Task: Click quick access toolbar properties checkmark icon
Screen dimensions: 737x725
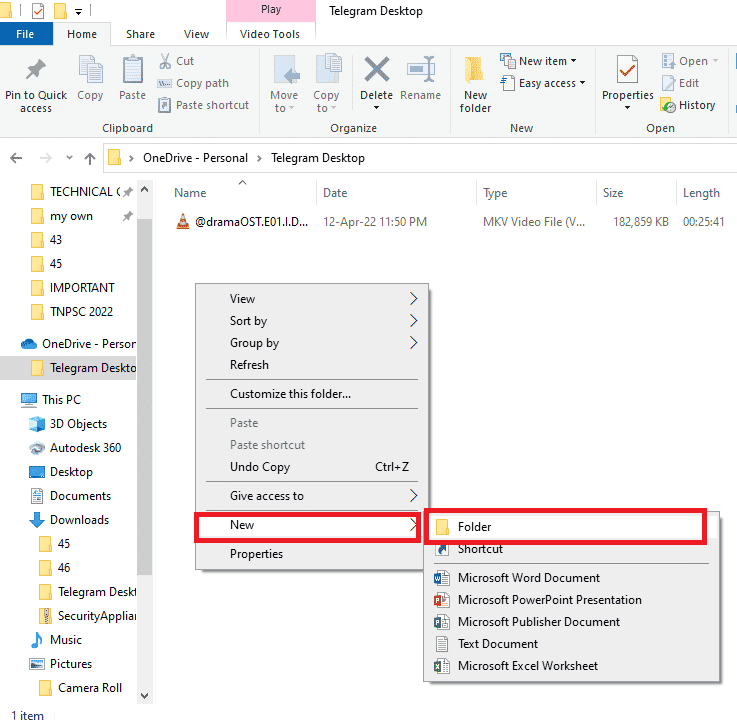Action: click(38, 10)
